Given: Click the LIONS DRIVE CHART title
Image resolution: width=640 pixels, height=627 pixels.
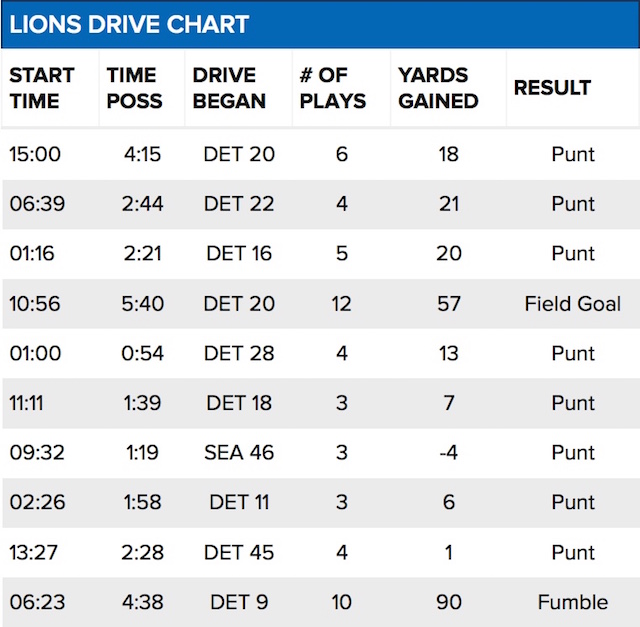Looking at the screenshot, I should click(130, 24).
